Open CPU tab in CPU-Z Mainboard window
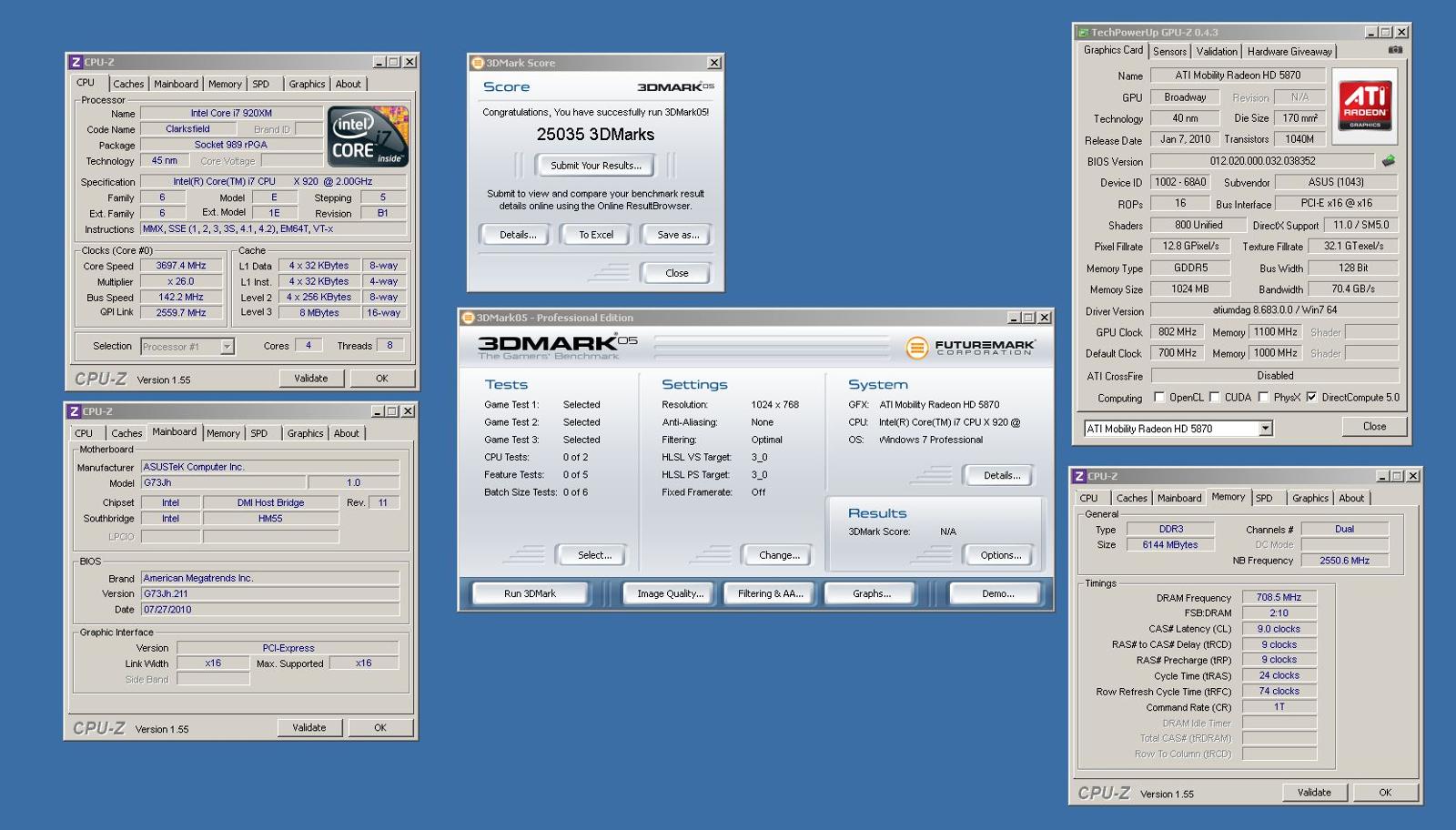 [x=84, y=433]
